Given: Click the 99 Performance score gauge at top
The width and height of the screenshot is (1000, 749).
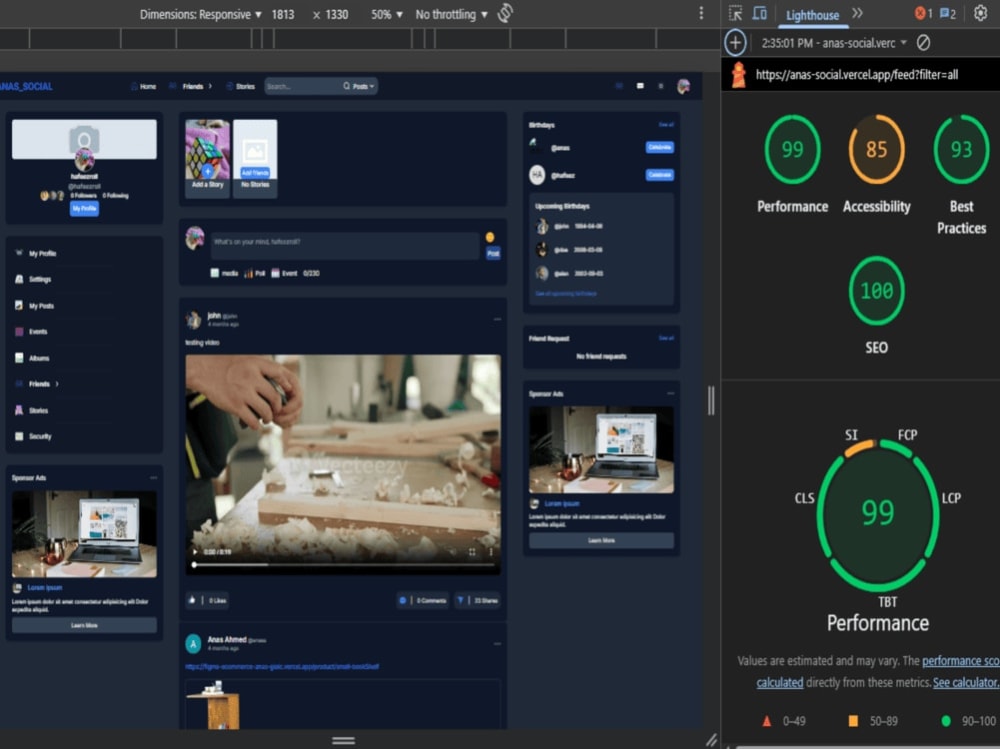Looking at the screenshot, I should [792, 149].
